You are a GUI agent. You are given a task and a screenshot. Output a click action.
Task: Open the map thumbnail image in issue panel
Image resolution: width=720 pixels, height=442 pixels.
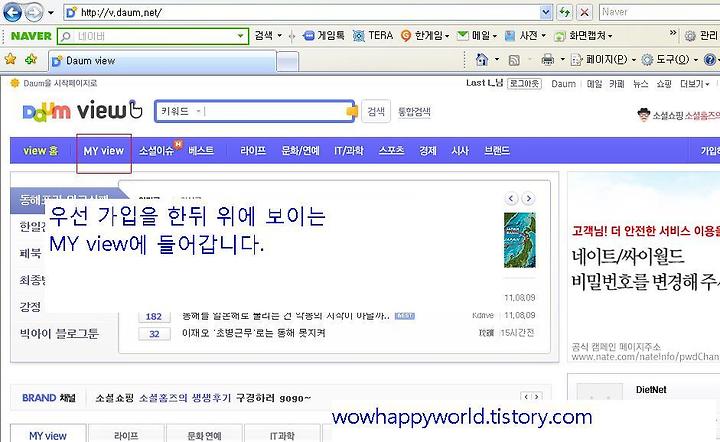click(x=520, y=240)
